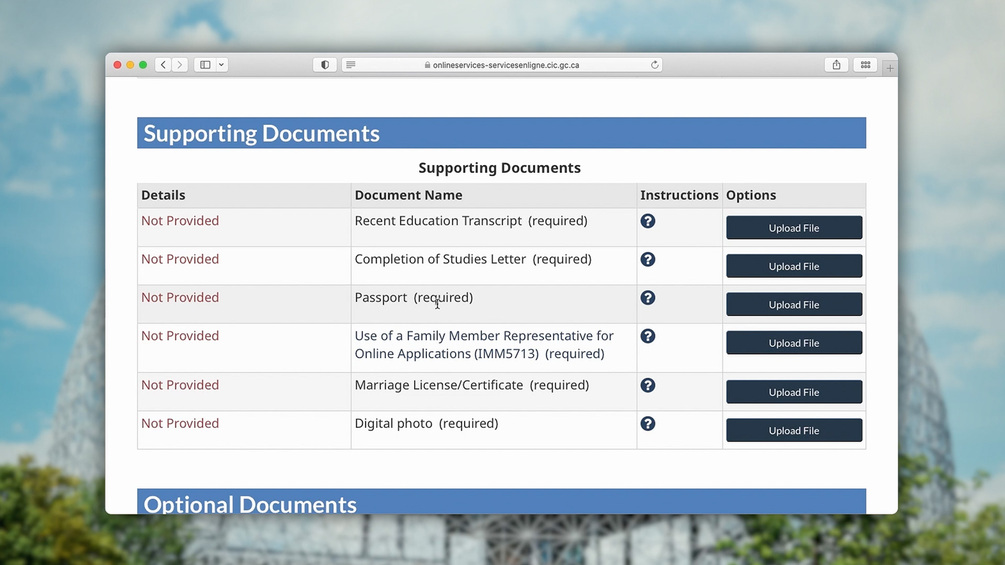Show instructions help icon for Digital photo

tap(647, 424)
